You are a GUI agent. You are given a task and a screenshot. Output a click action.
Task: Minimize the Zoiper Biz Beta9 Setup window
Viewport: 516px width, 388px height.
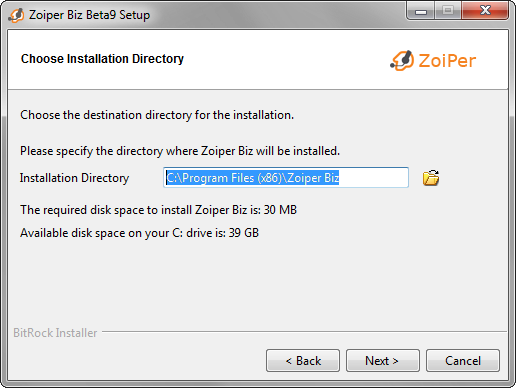pos(421,10)
